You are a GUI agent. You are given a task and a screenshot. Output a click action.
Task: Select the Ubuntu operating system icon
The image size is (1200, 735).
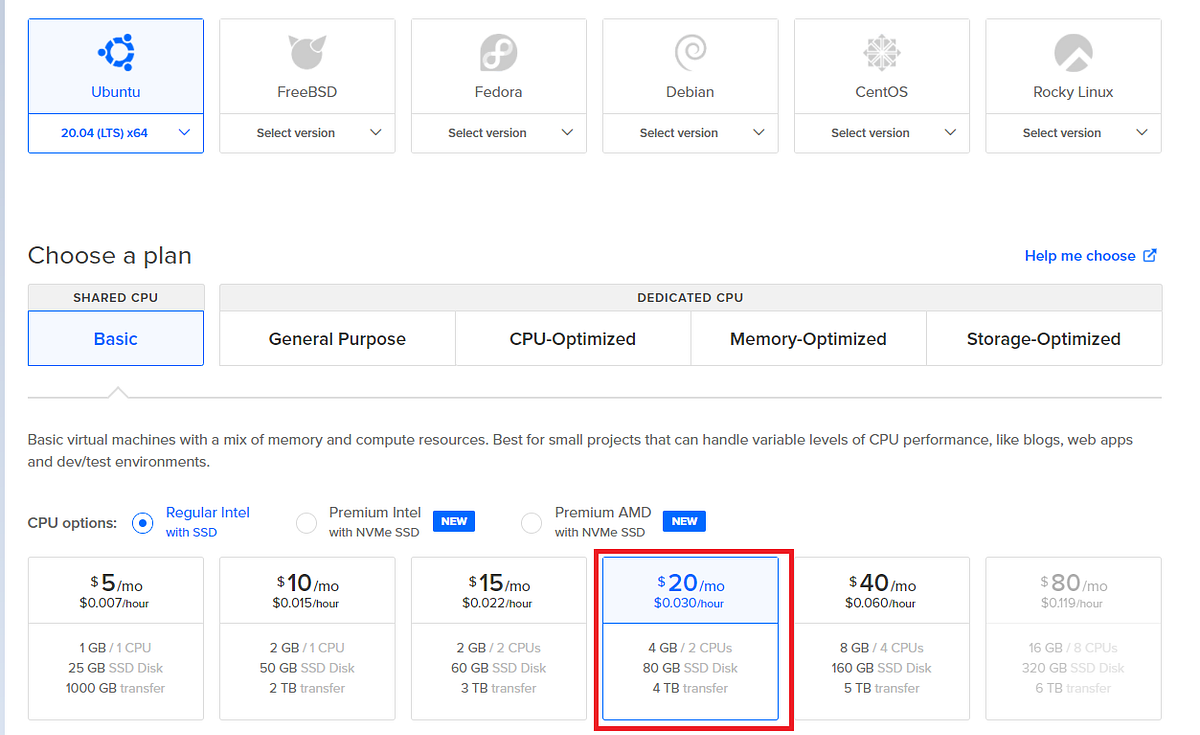click(115, 52)
